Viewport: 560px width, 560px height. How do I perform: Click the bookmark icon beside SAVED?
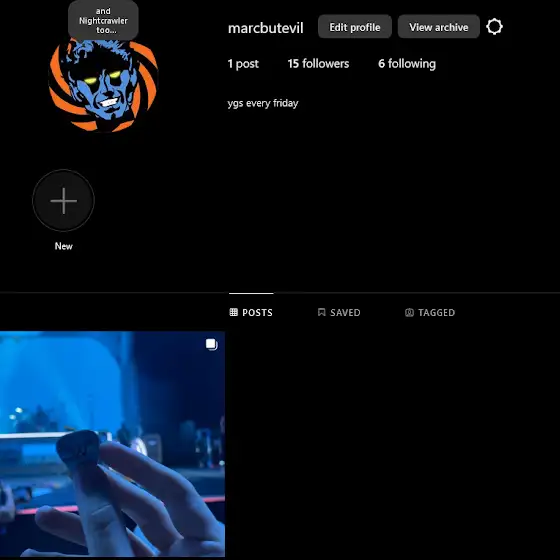(321, 312)
